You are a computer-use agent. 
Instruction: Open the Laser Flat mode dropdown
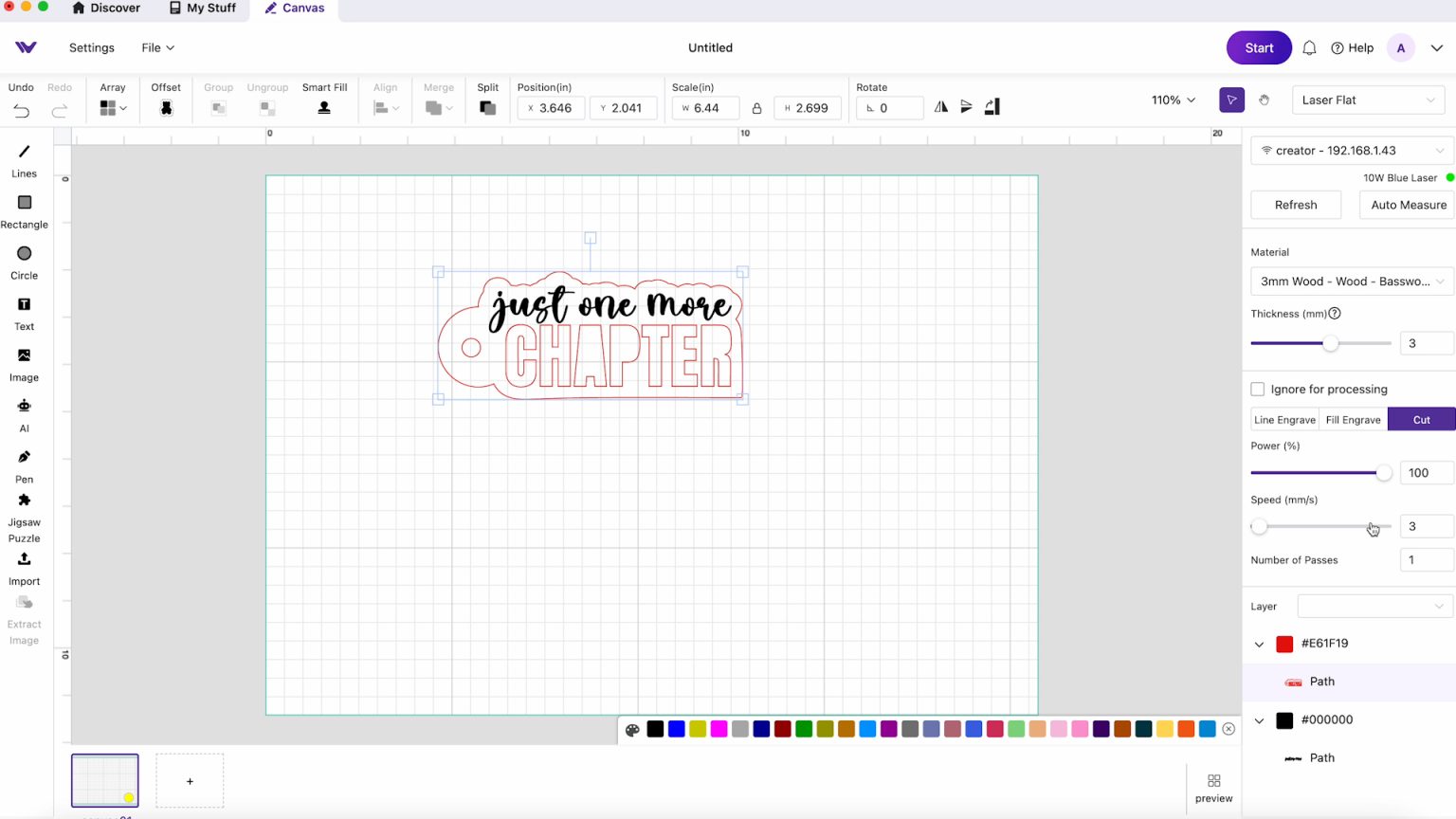tap(1368, 100)
